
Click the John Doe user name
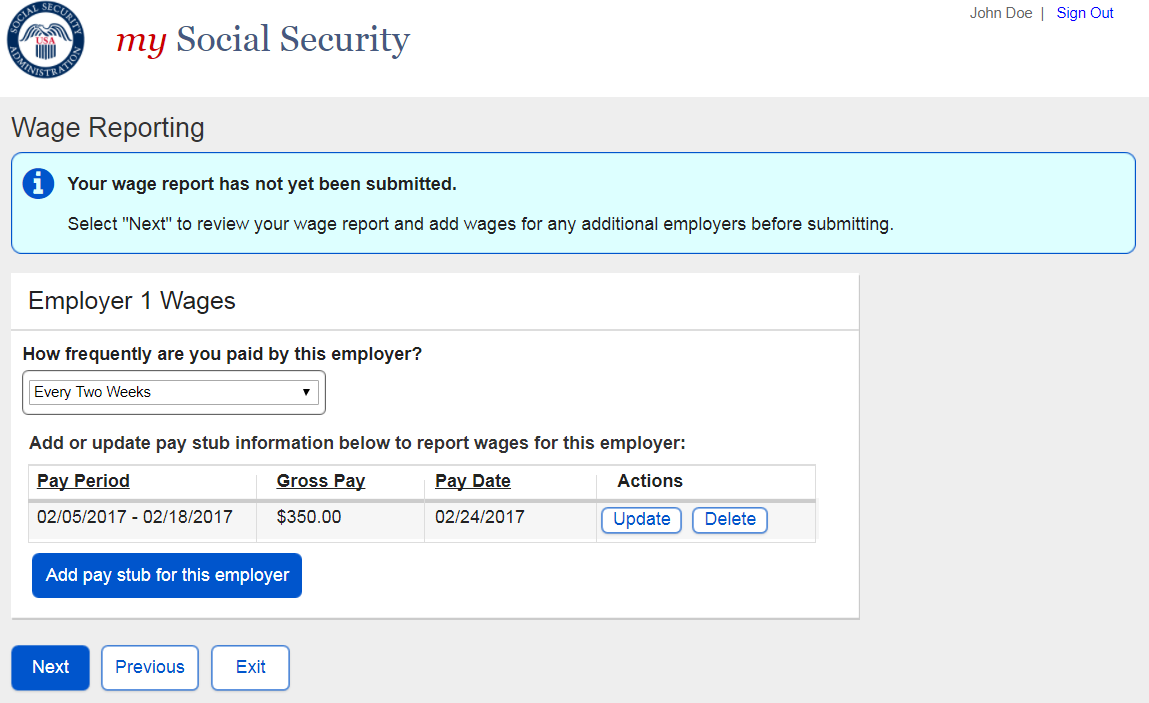(1000, 13)
